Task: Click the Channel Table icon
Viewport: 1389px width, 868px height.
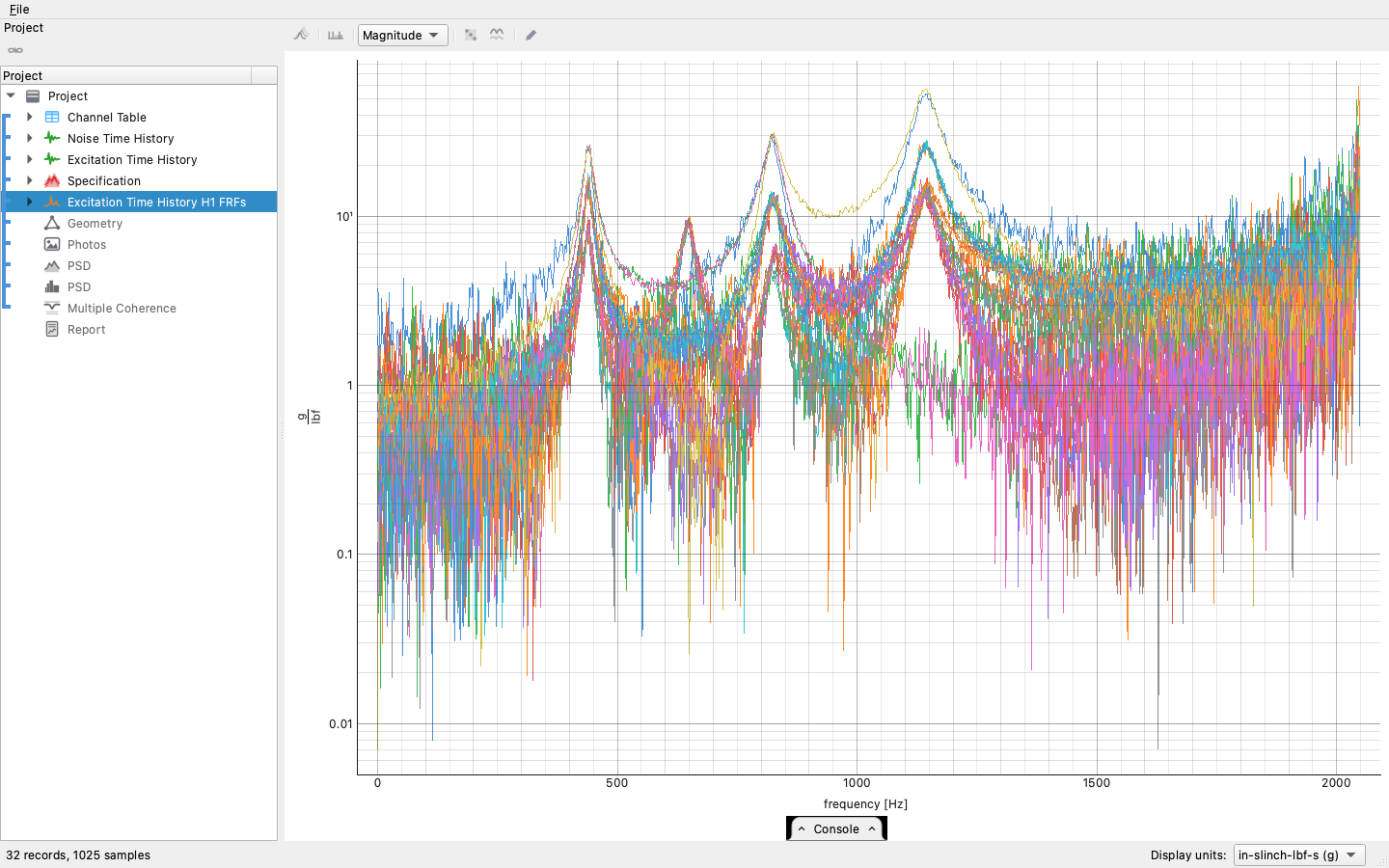Action: 52,117
